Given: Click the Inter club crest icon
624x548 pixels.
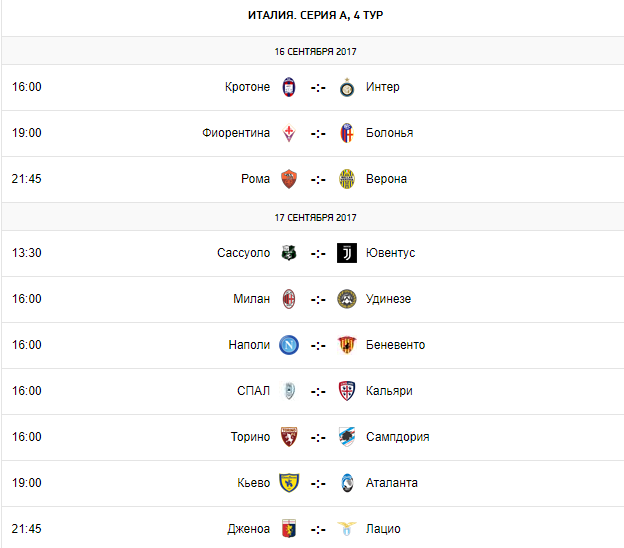Looking at the screenshot, I should [347, 87].
